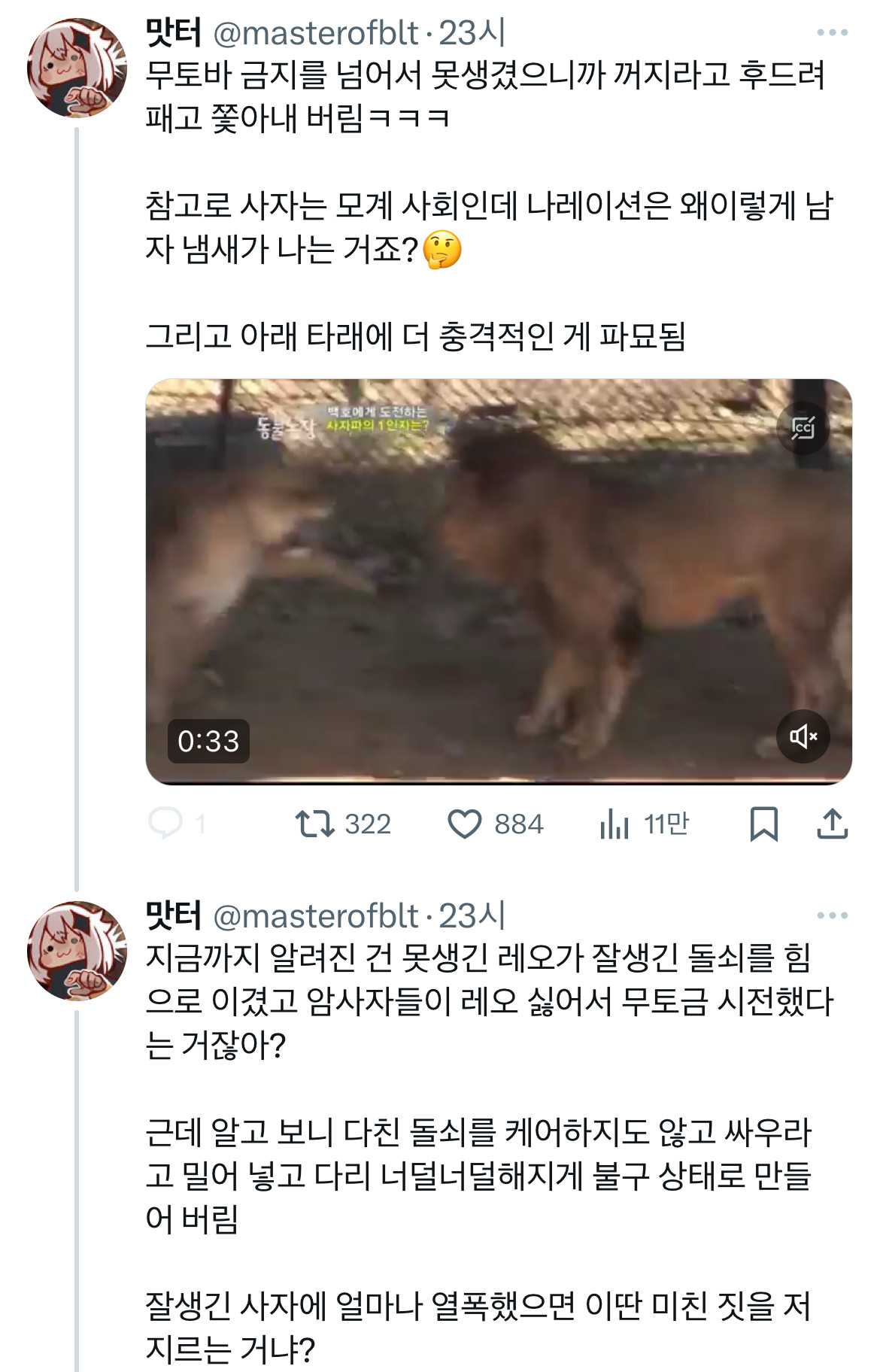Unmute the lion video sound
Screen dimensions: 880x1372
click(803, 736)
